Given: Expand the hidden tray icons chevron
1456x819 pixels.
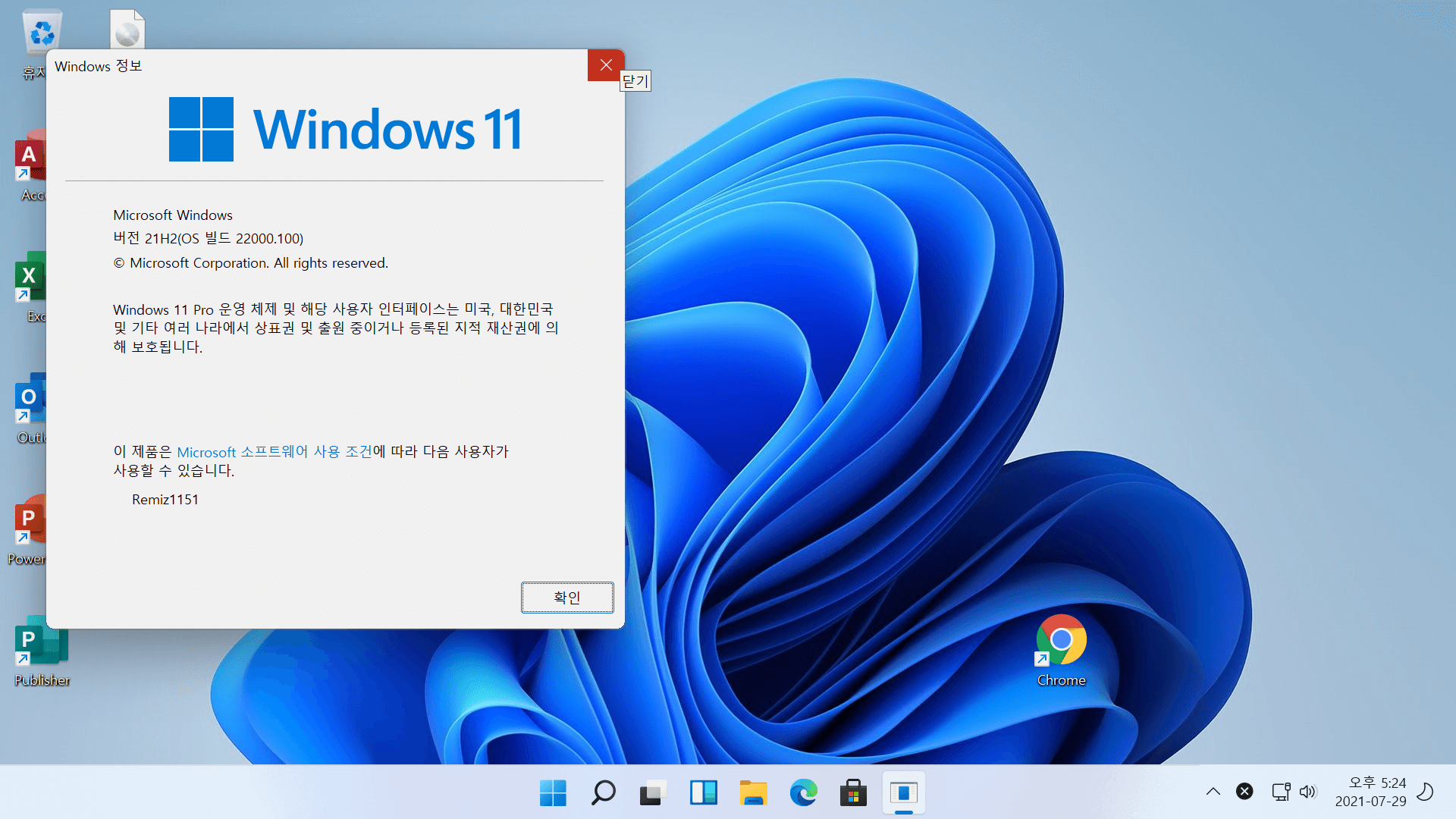Looking at the screenshot, I should (1213, 792).
